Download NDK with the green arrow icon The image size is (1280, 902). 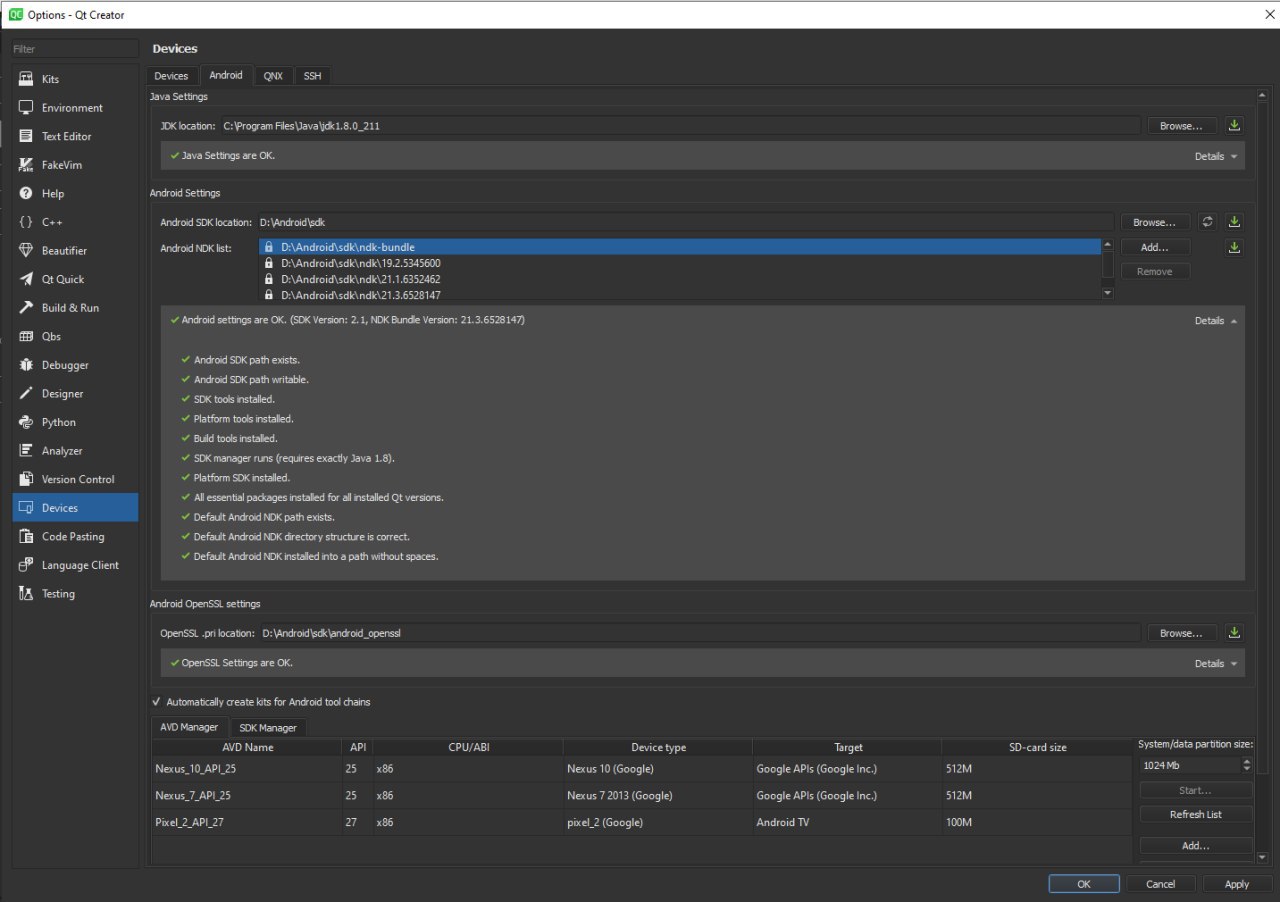click(1234, 247)
